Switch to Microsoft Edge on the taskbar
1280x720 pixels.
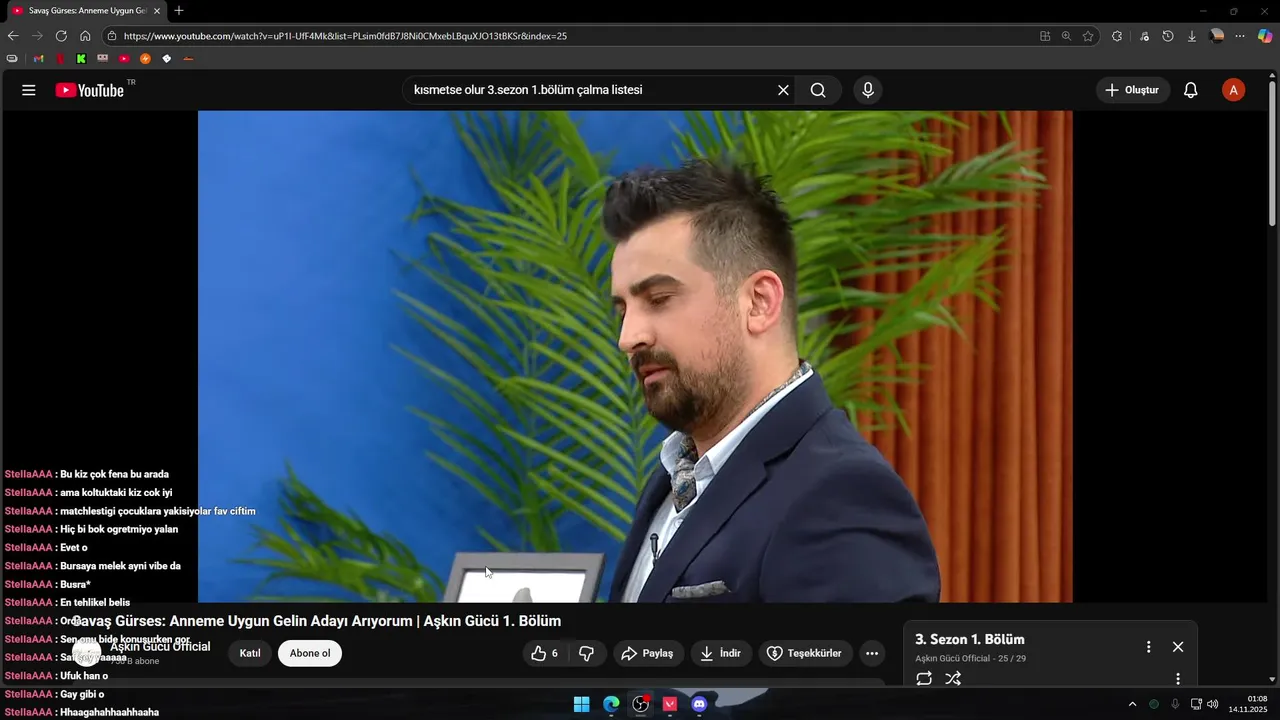pyautogui.click(x=611, y=704)
